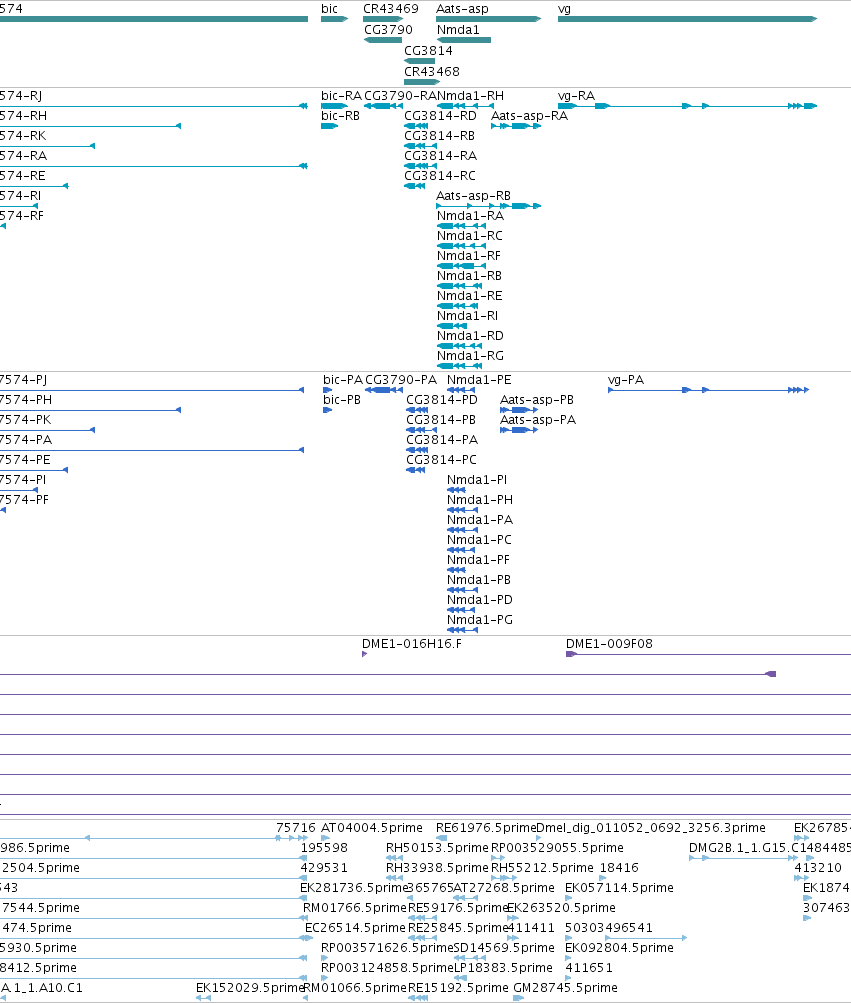Click protein label Nmda1-PB
Screen dimensions: 851x1003
click(479, 580)
